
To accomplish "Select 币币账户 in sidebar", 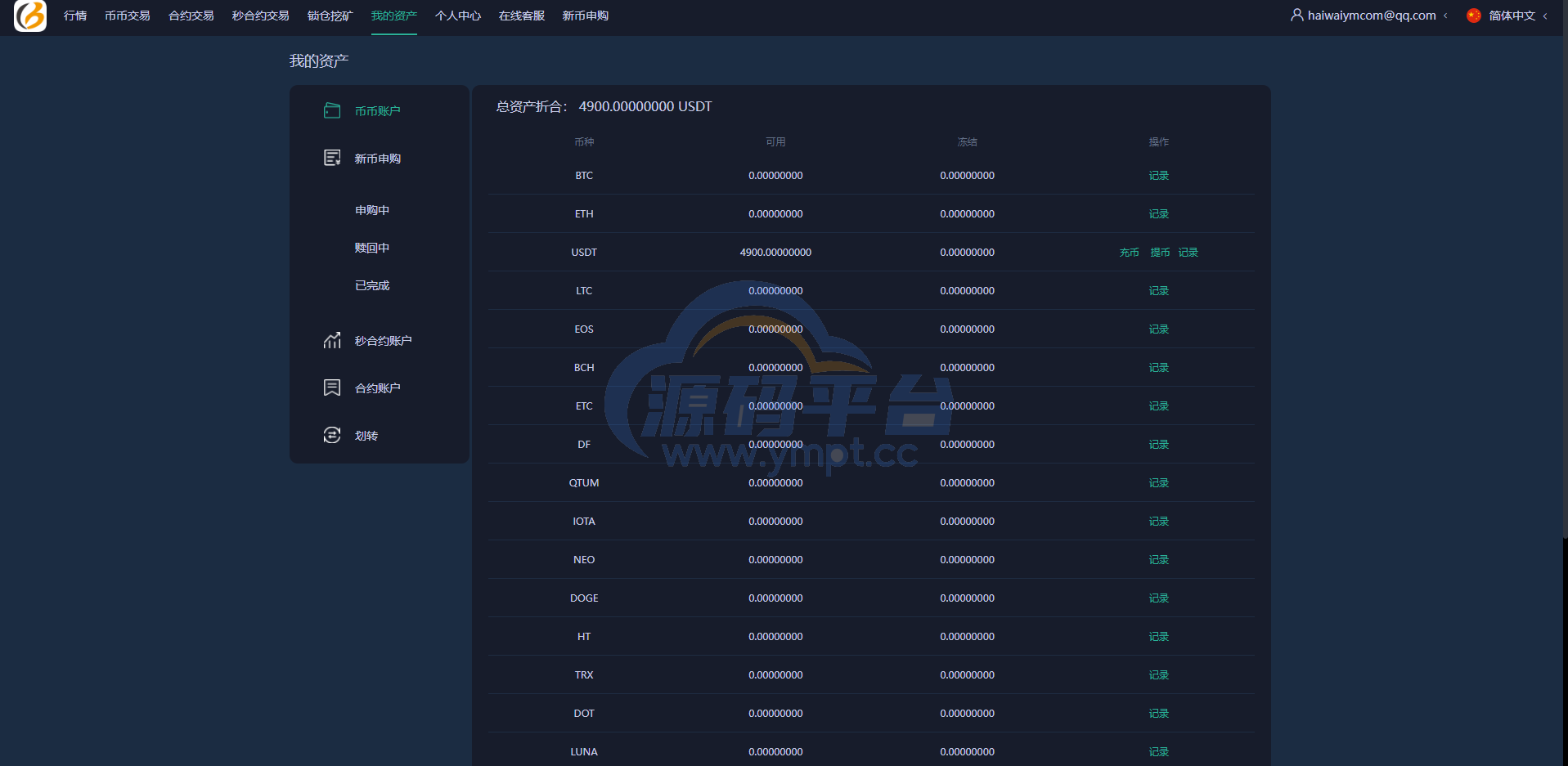I will tap(378, 111).
